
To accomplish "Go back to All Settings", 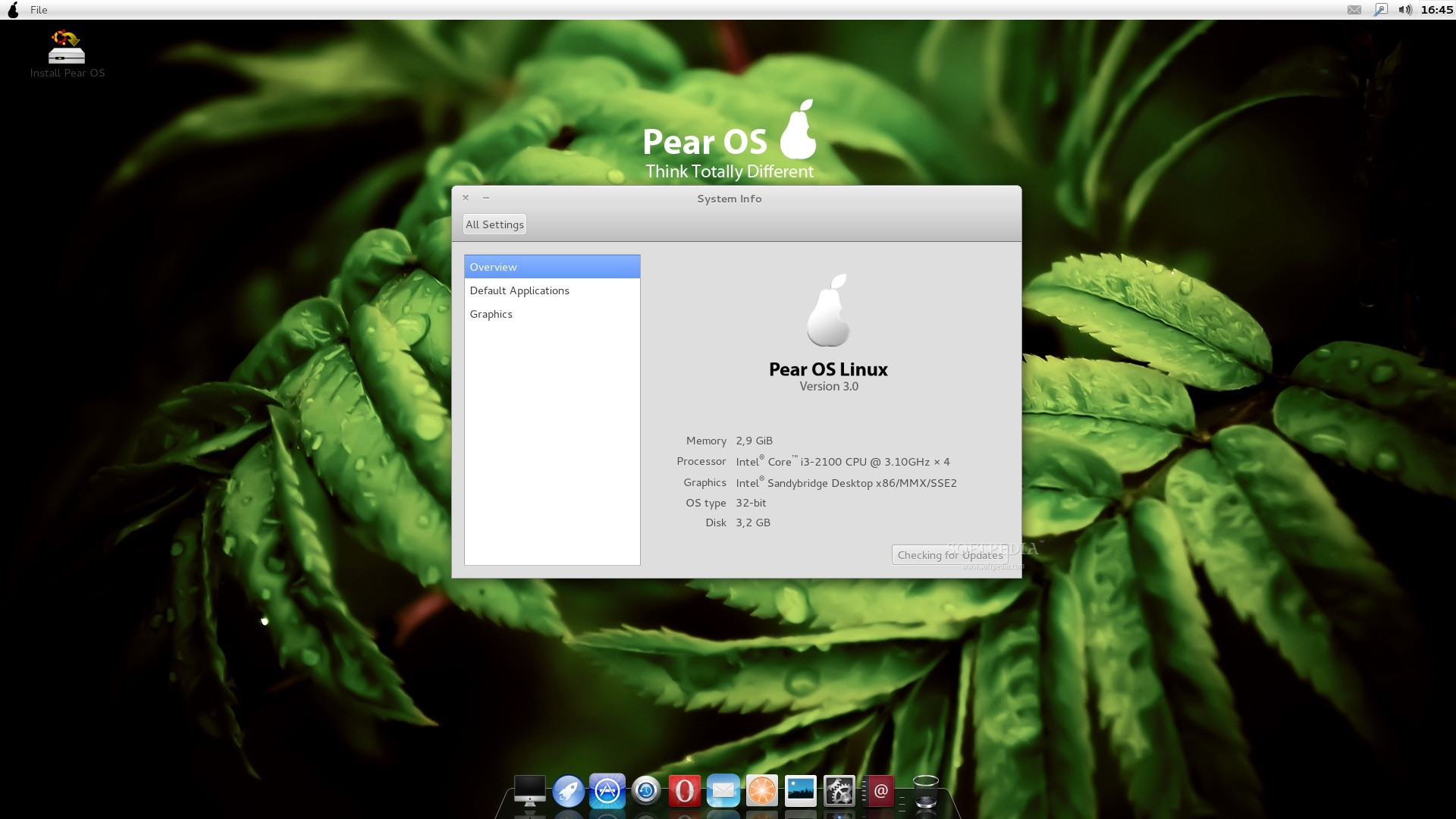I will click(x=494, y=224).
